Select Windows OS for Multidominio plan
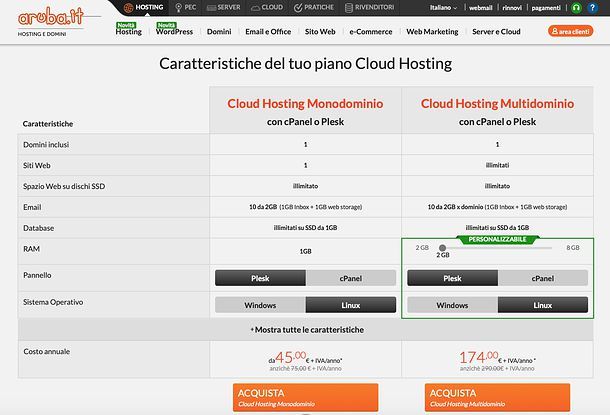This screenshot has height=415, width=610. (x=452, y=305)
